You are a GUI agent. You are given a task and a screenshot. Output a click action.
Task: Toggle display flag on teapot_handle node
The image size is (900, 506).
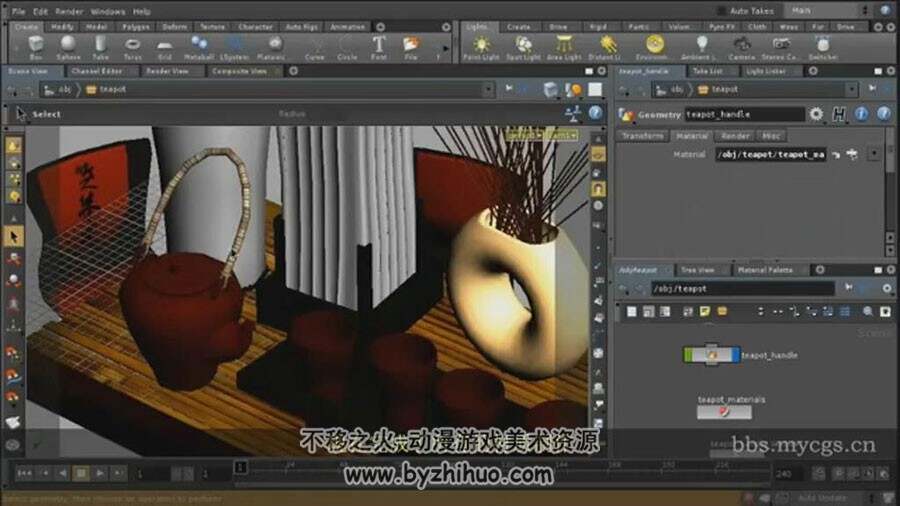pyautogui.click(x=736, y=355)
